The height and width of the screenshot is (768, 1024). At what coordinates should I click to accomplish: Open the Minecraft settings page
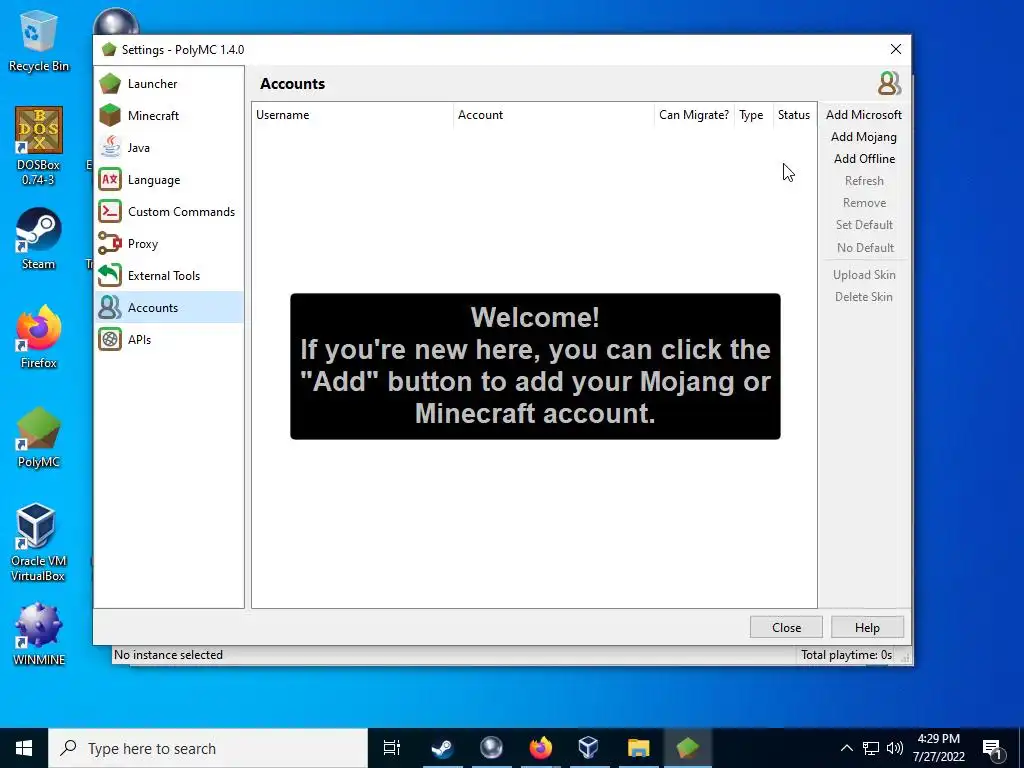(169, 116)
